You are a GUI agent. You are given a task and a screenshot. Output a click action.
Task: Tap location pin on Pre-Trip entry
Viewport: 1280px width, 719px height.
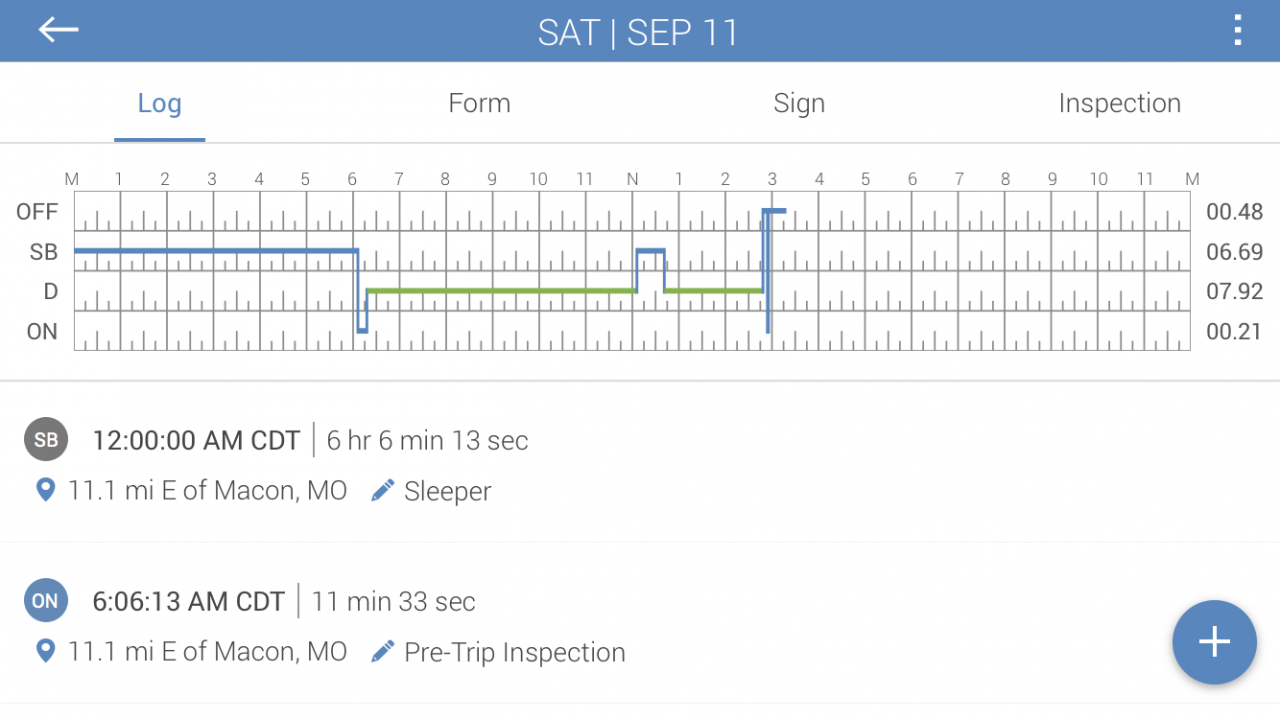45,651
